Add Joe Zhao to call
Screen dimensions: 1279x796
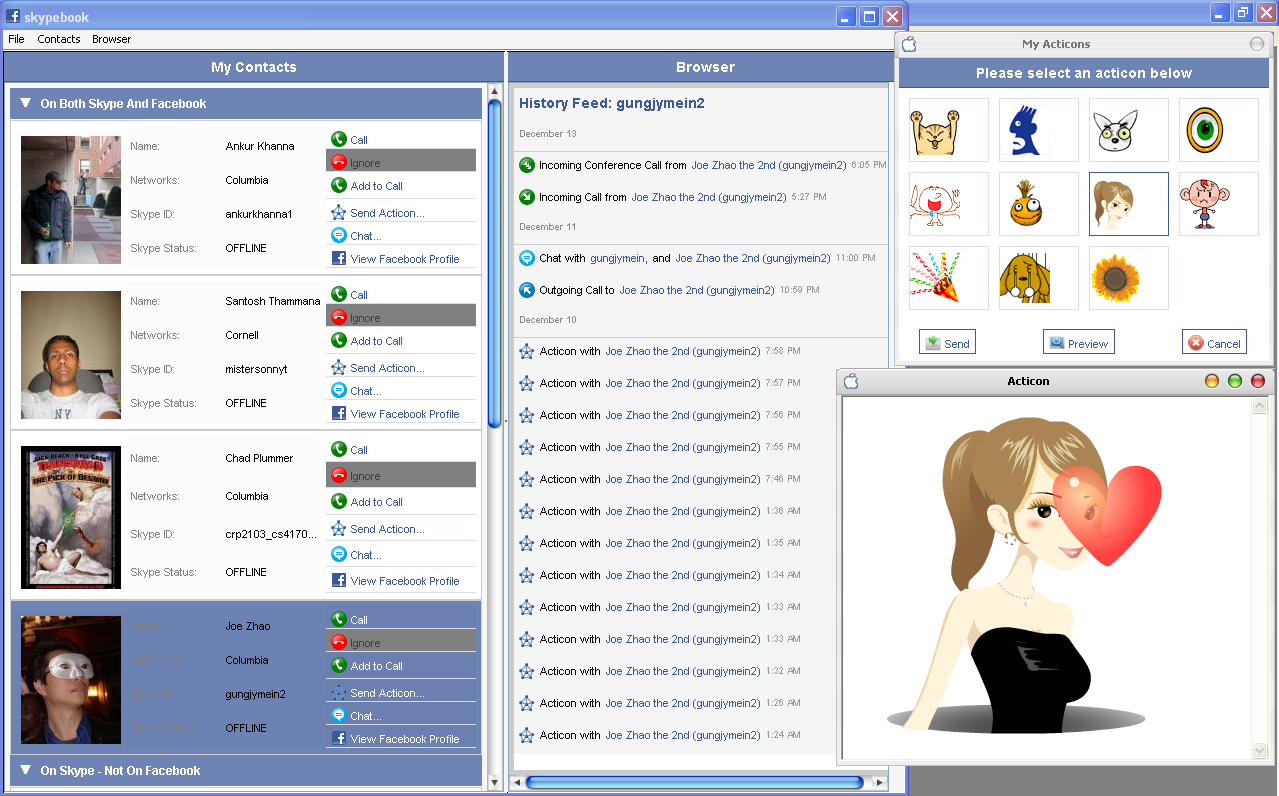pos(377,666)
